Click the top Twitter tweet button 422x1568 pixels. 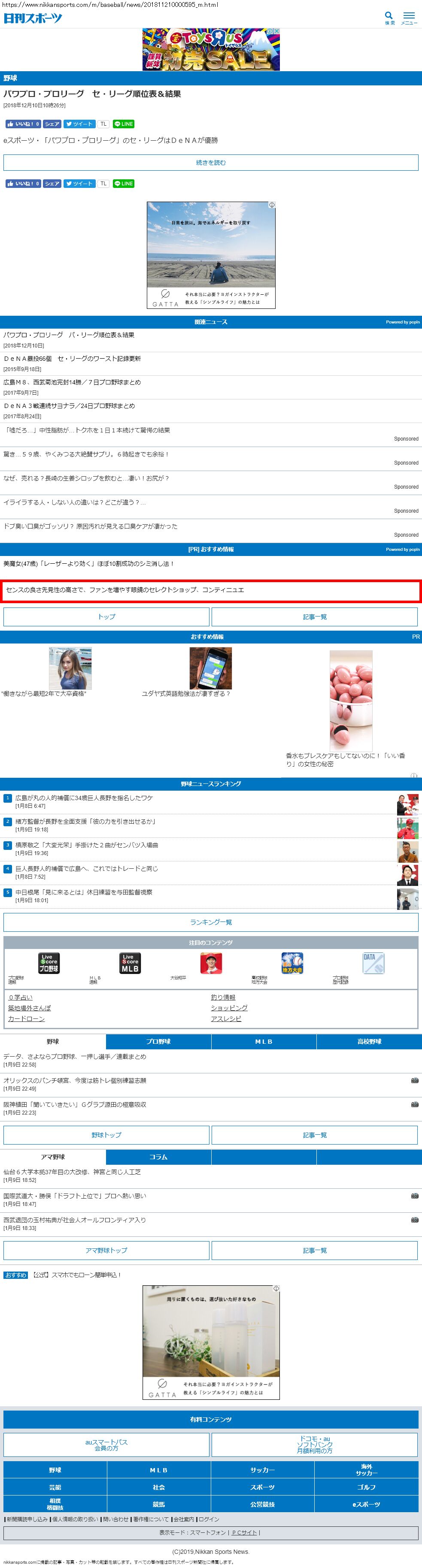(80, 124)
